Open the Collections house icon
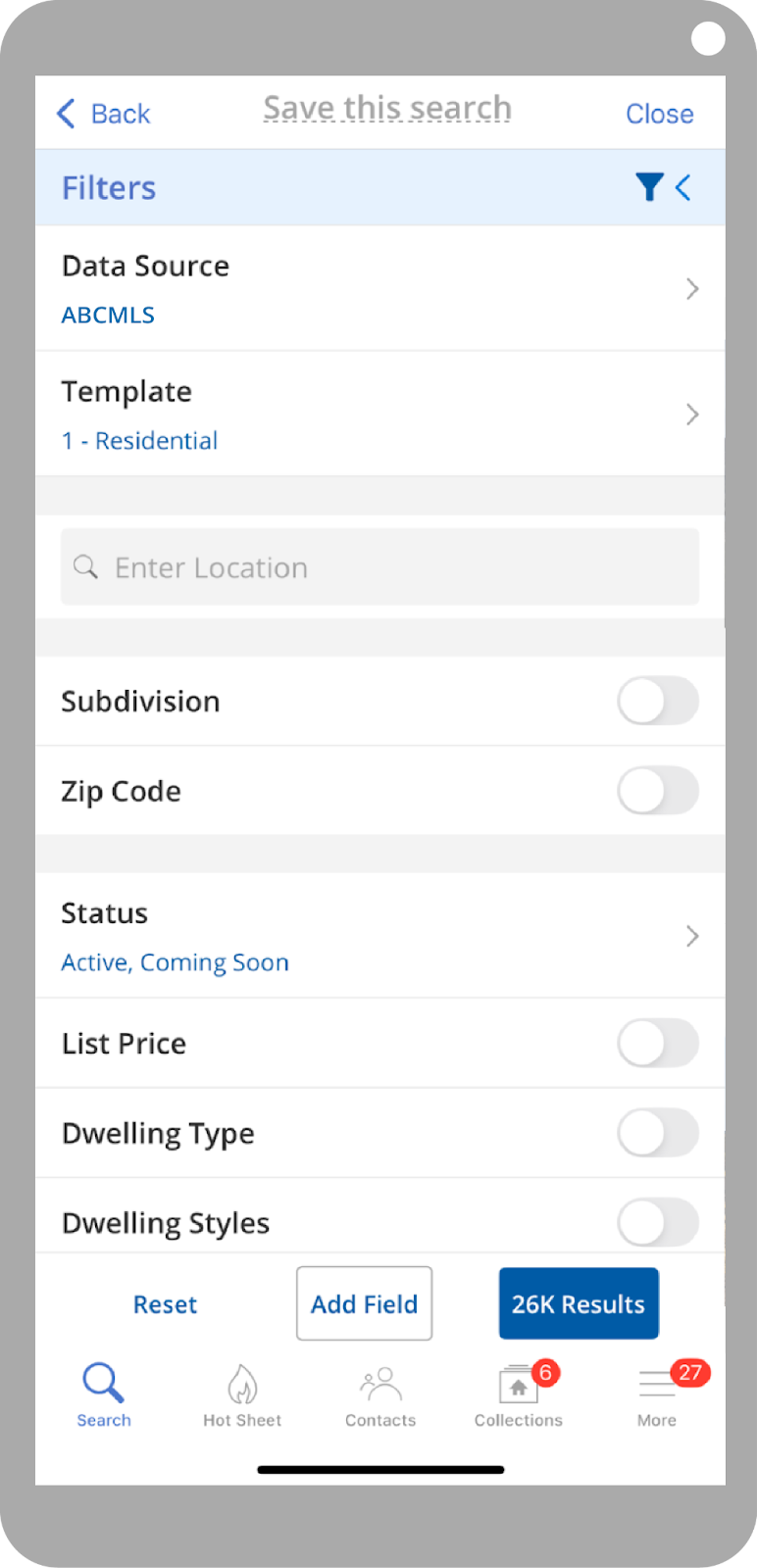The image size is (757, 1568). click(518, 1386)
